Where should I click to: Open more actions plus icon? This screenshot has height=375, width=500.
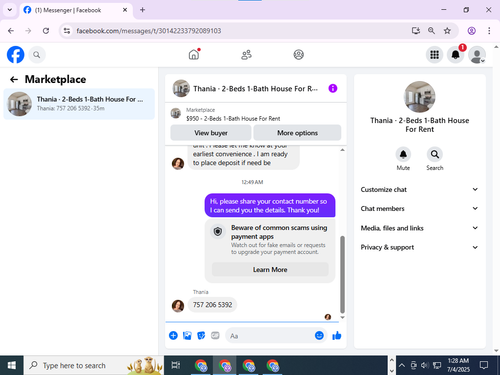click(173, 335)
